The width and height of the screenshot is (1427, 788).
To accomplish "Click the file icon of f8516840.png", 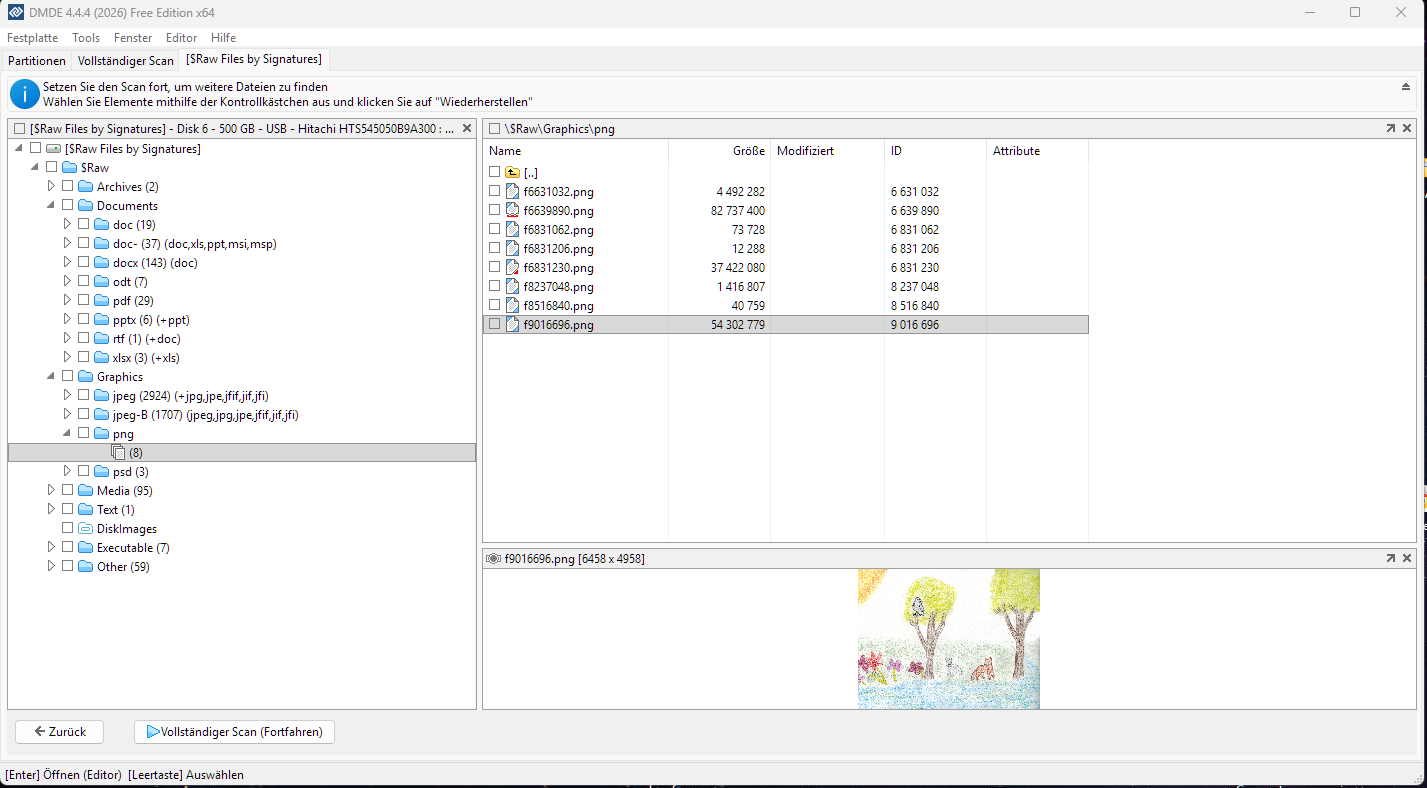I will 512,305.
